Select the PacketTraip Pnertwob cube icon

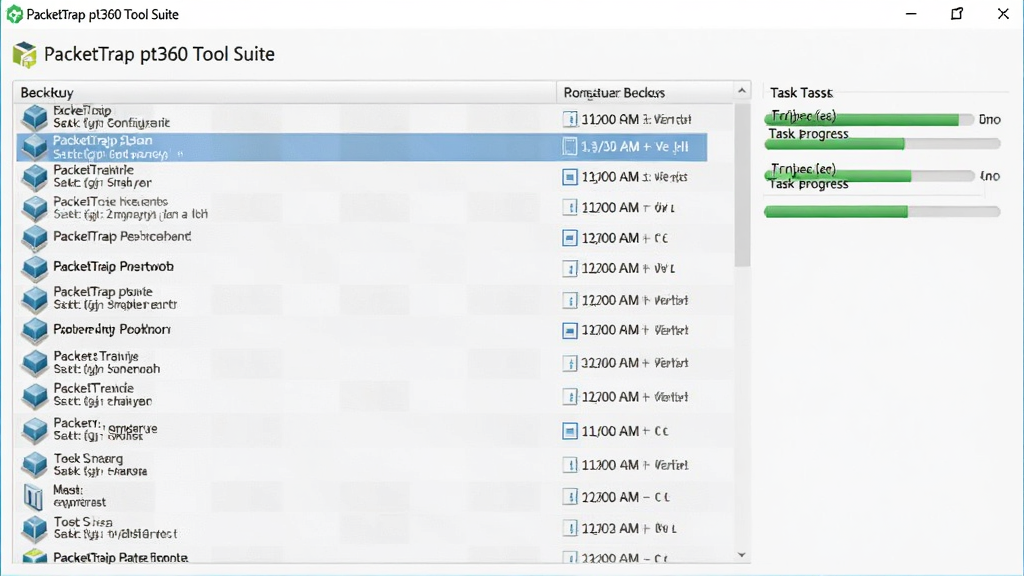35,268
